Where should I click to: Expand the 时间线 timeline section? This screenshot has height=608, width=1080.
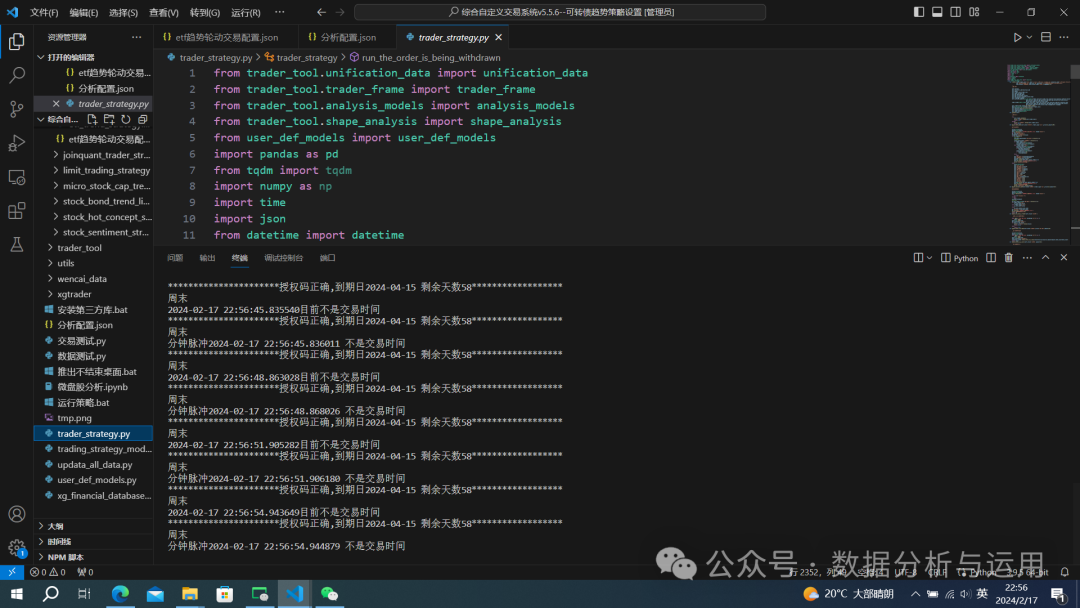point(59,542)
